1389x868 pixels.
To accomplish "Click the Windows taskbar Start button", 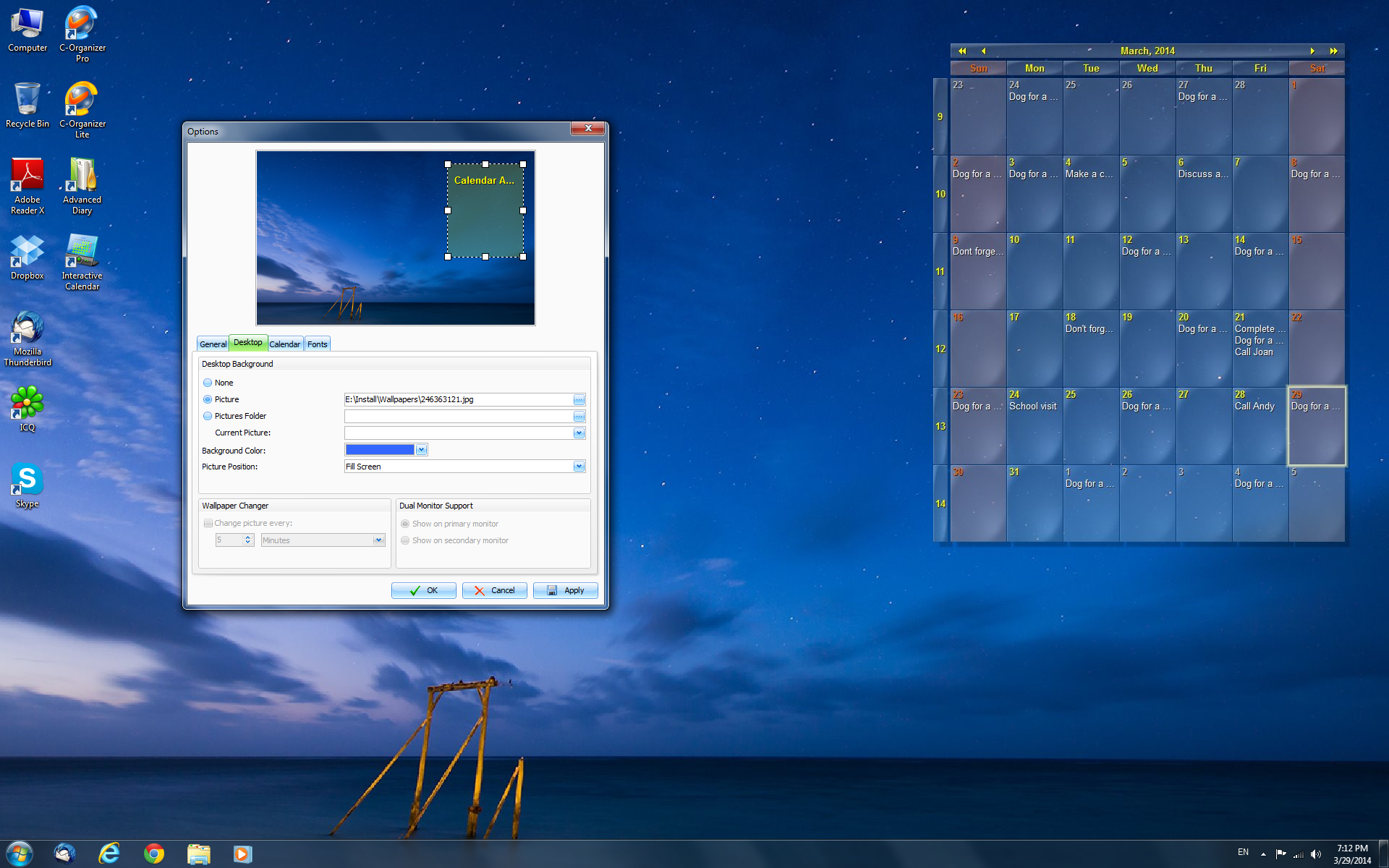I will [17, 852].
